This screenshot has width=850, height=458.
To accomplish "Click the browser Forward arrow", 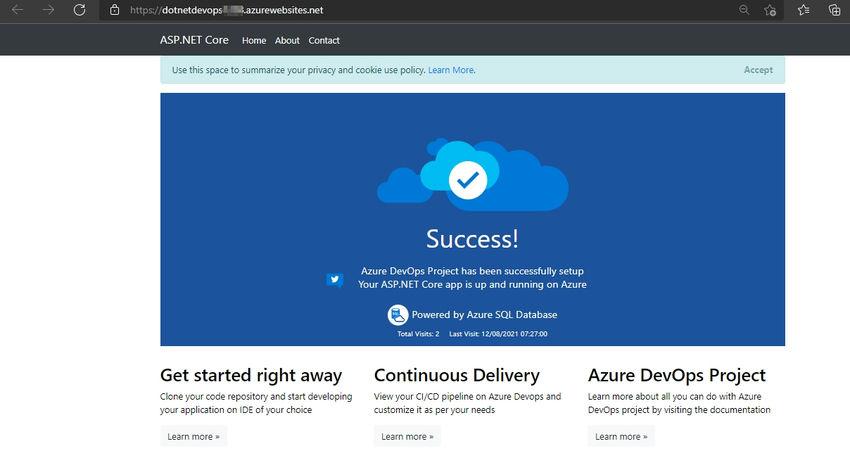I will (48, 10).
